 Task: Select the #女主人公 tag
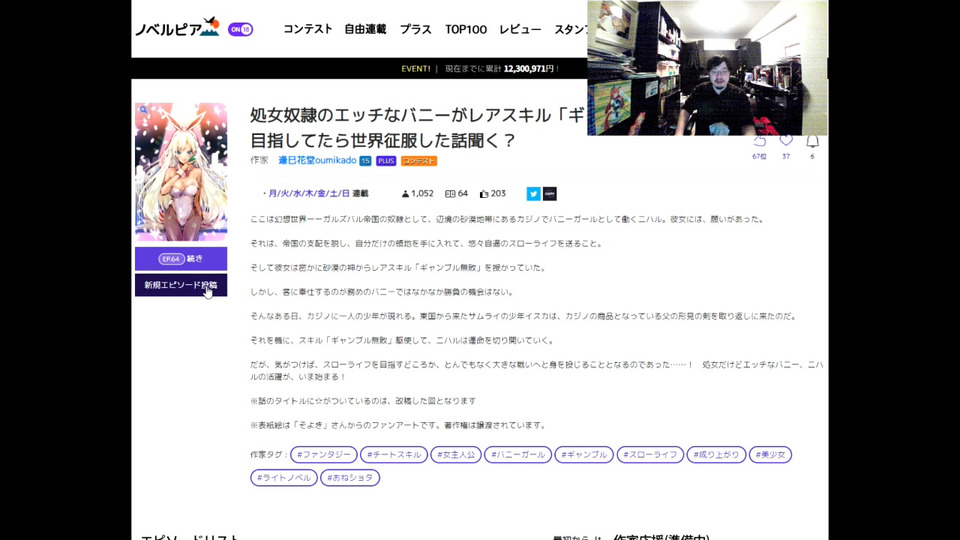456,455
